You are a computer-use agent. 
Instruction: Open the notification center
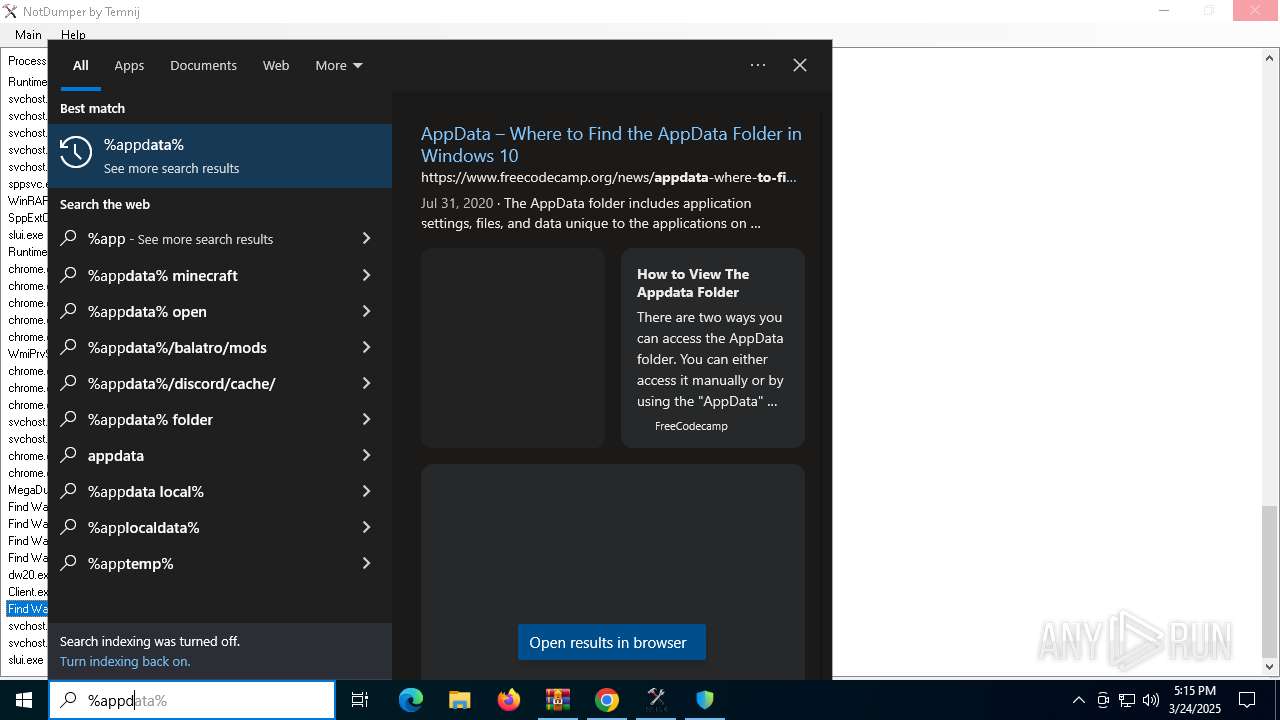[1247, 700]
